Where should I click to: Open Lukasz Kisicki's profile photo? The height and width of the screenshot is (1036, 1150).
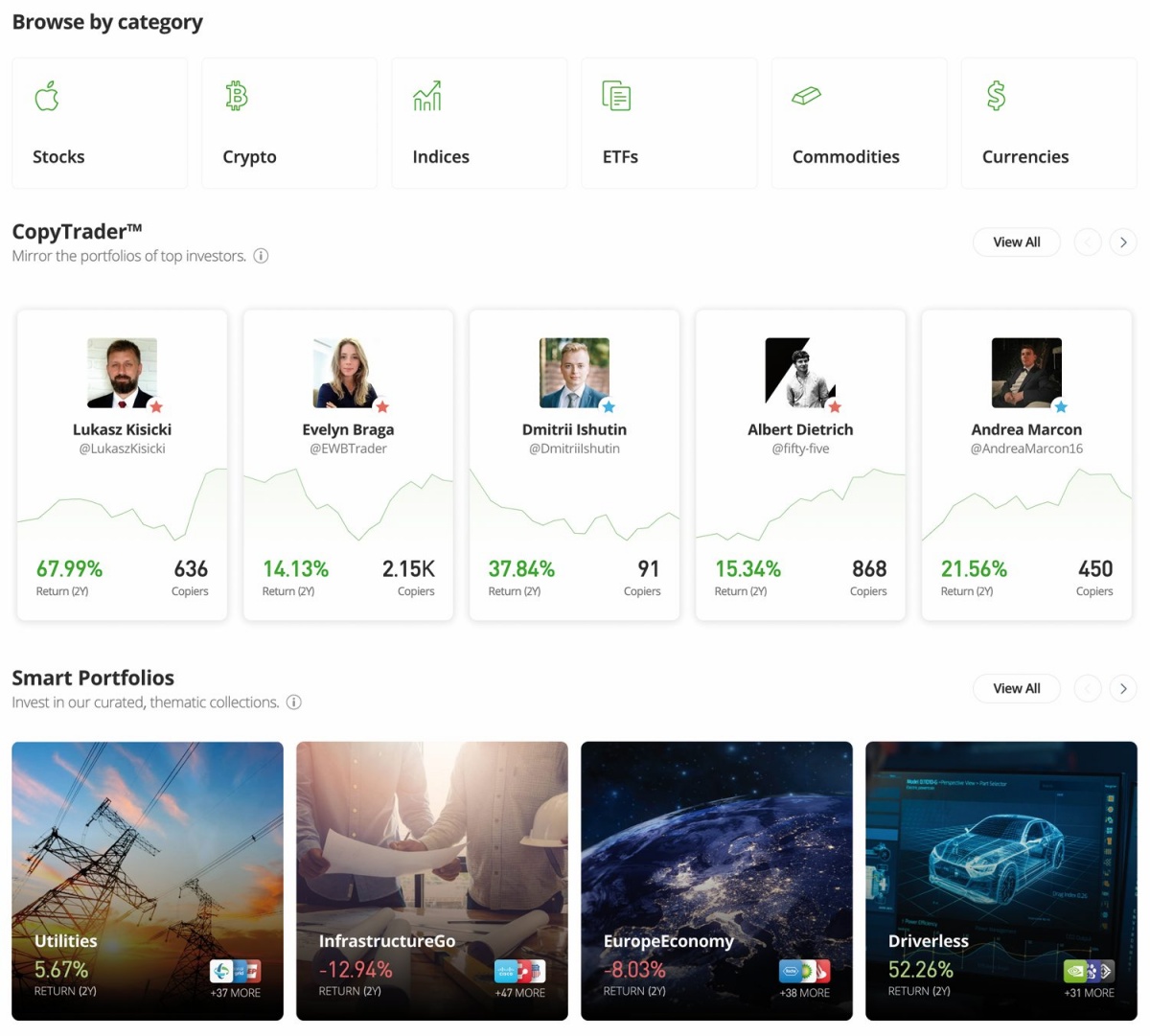click(x=122, y=373)
